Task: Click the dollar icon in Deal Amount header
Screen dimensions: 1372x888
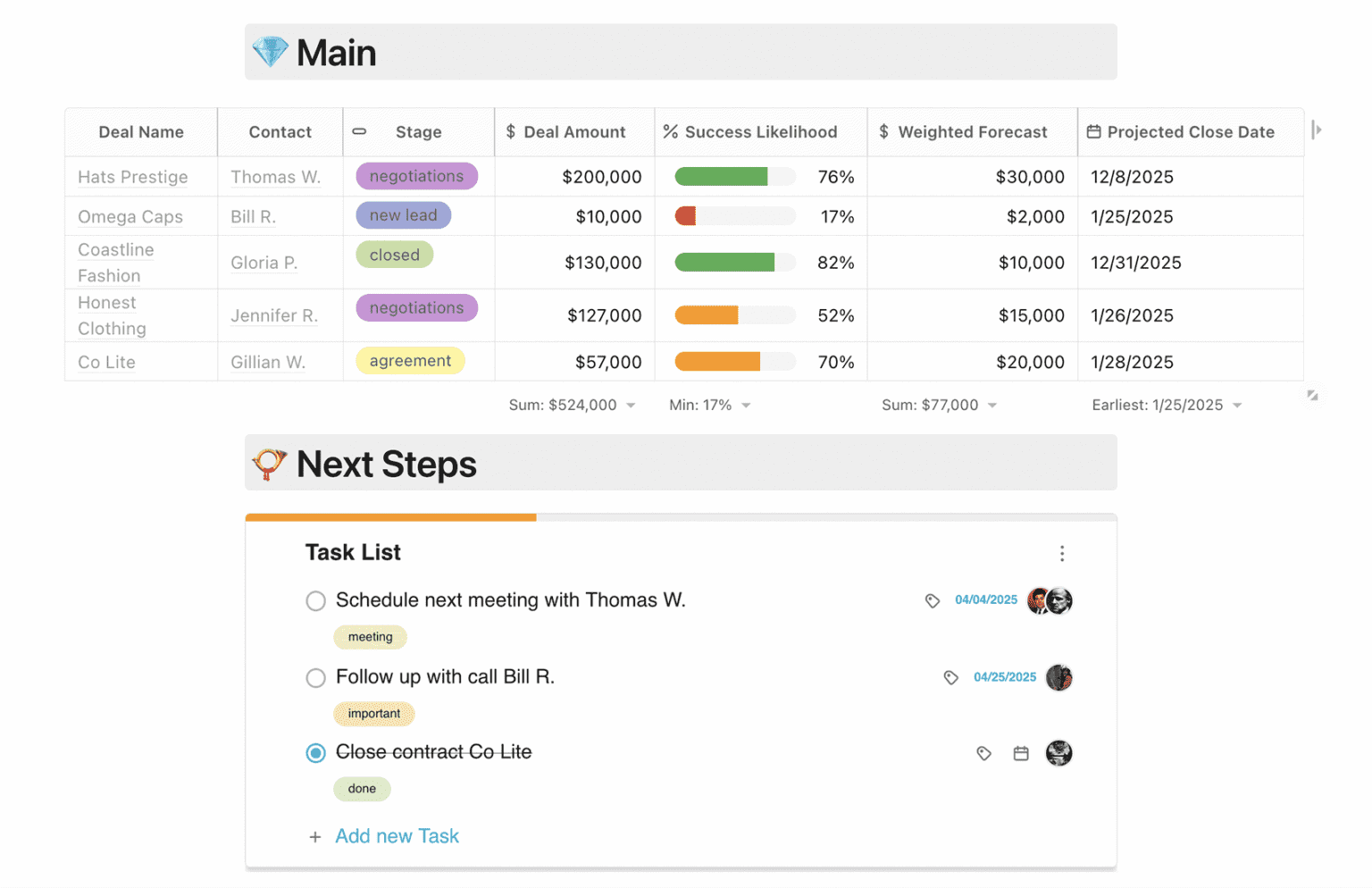Action: coord(510,131)
